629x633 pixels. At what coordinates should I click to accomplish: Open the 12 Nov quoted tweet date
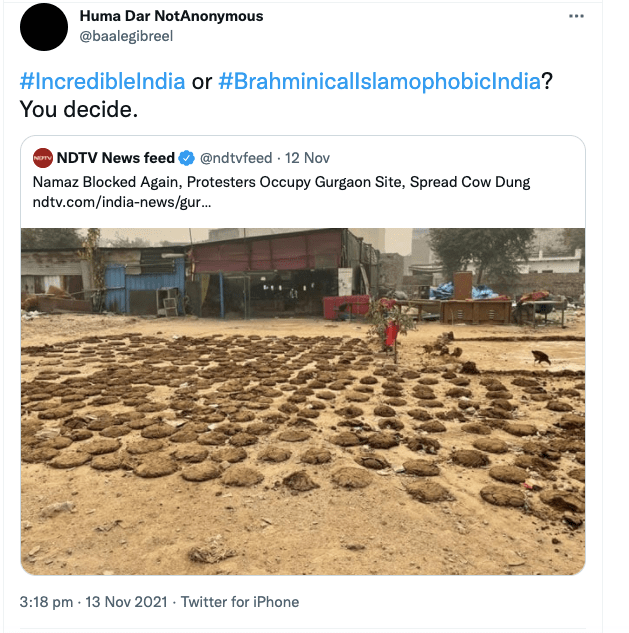tap(309, 158)
